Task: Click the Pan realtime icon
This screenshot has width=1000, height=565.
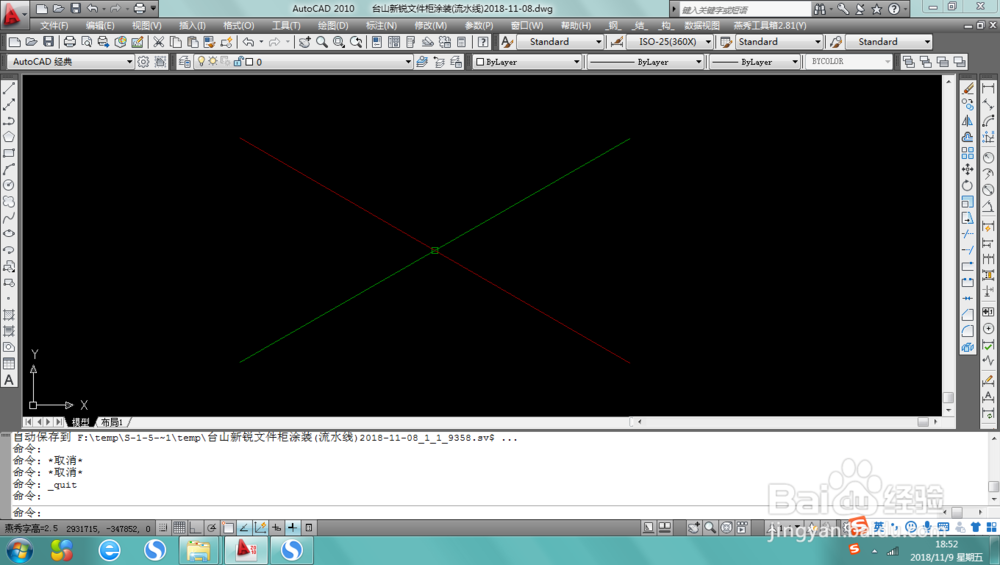Action: coord(305,42)
